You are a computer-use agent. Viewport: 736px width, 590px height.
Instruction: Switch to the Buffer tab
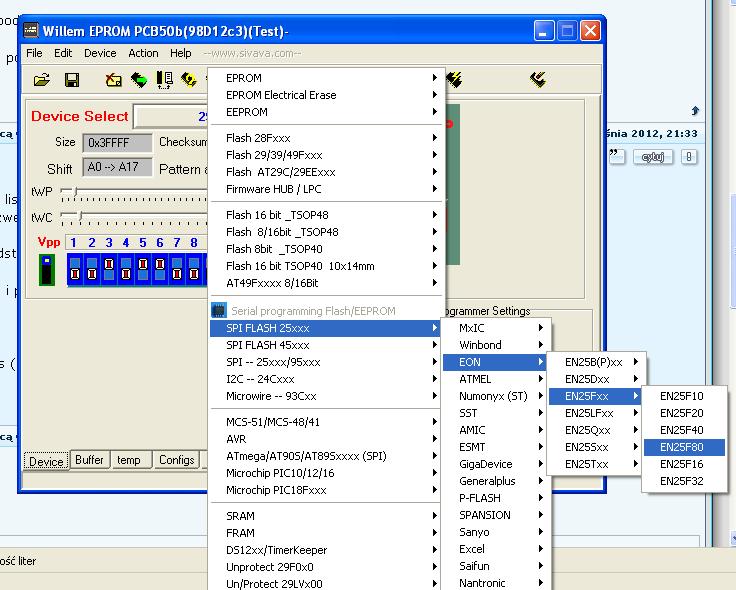pos(89,460)
